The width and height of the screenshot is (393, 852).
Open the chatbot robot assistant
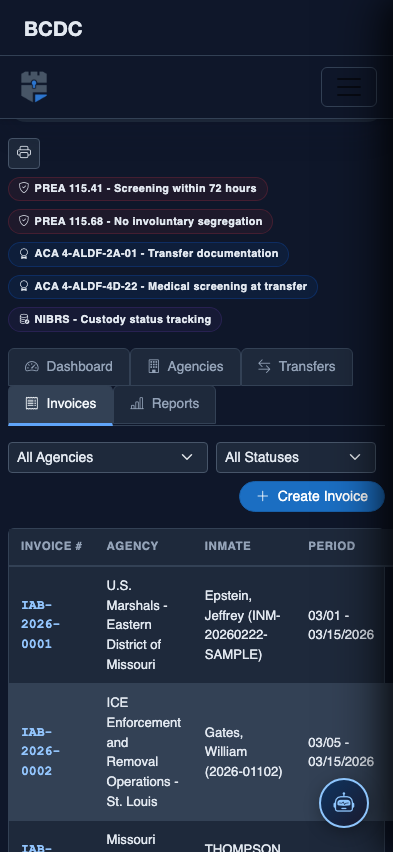(x=344, y=803)
